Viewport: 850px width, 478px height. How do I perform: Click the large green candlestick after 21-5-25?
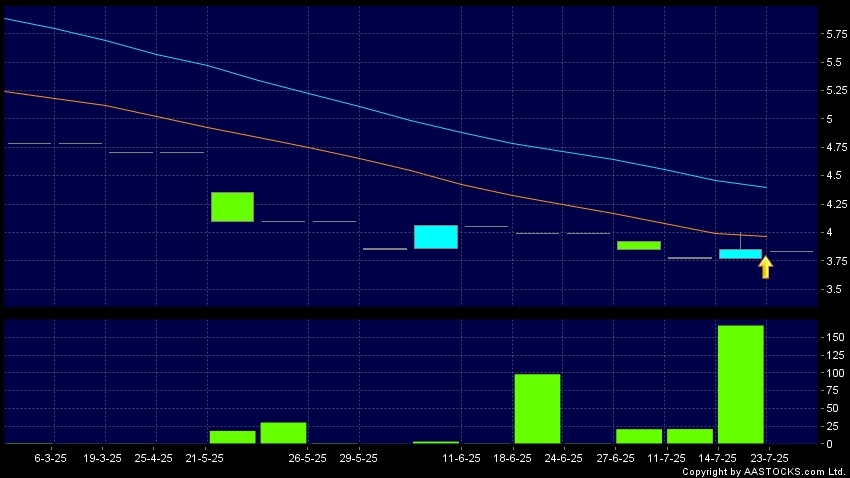point(232,207)
